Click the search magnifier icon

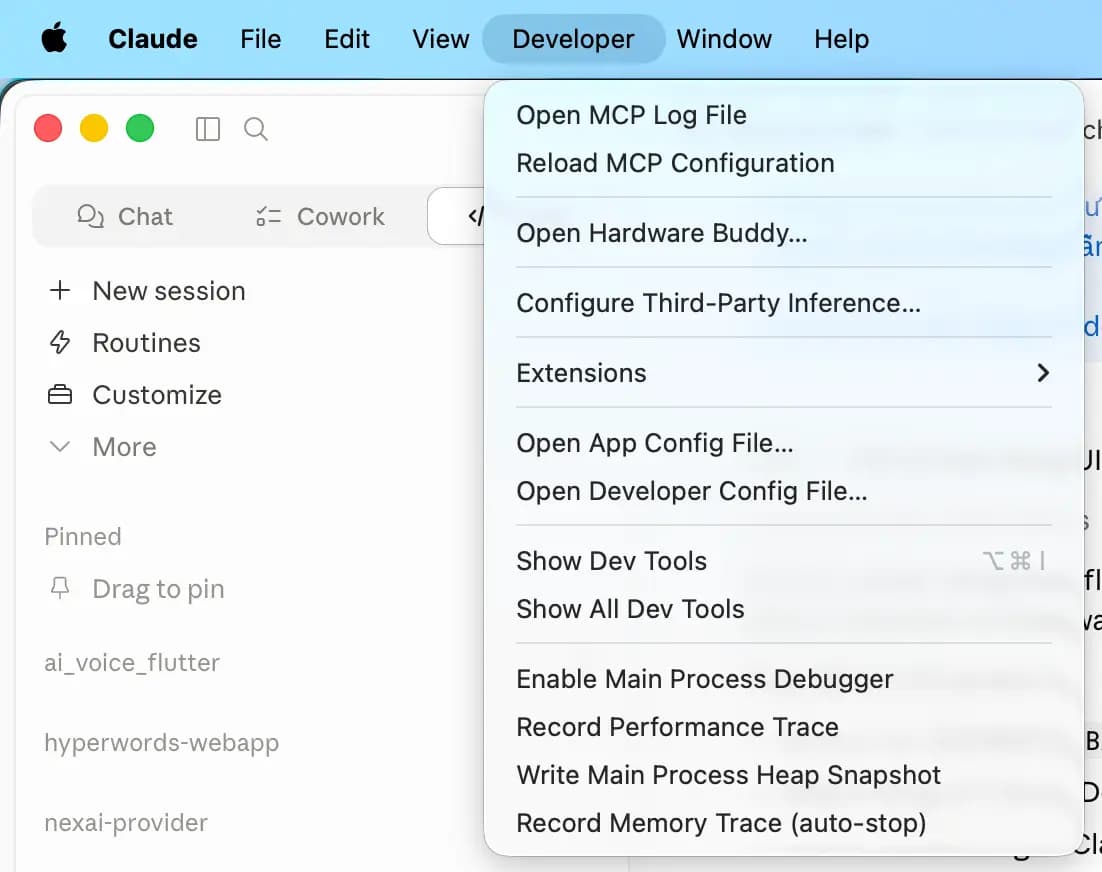pos(256,129)
